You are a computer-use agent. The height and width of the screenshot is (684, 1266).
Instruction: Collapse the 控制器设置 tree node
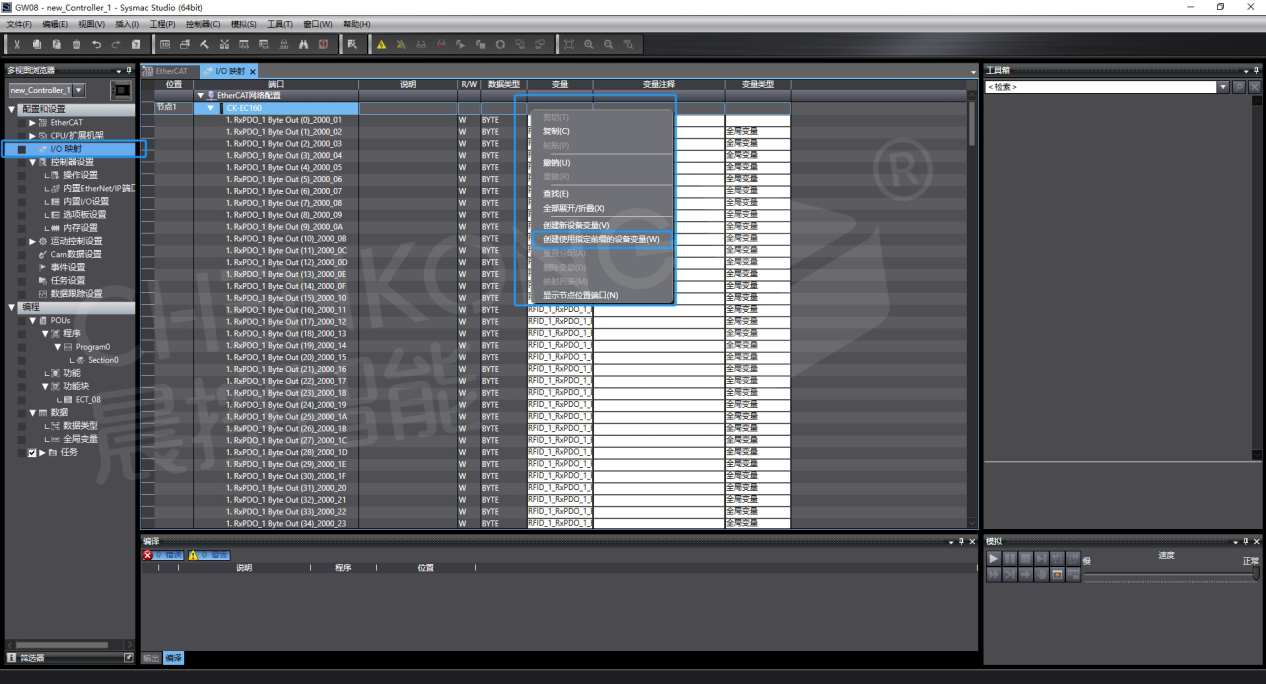[32, 162]
